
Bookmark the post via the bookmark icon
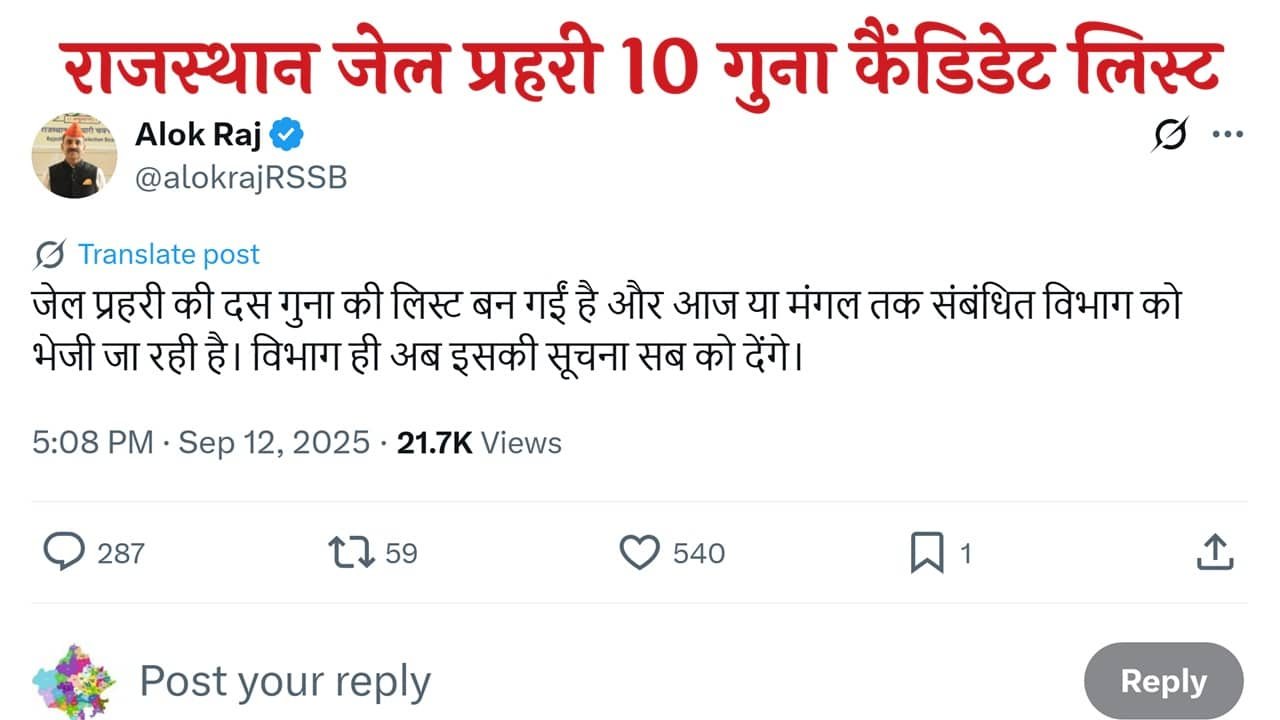(928, 552)
